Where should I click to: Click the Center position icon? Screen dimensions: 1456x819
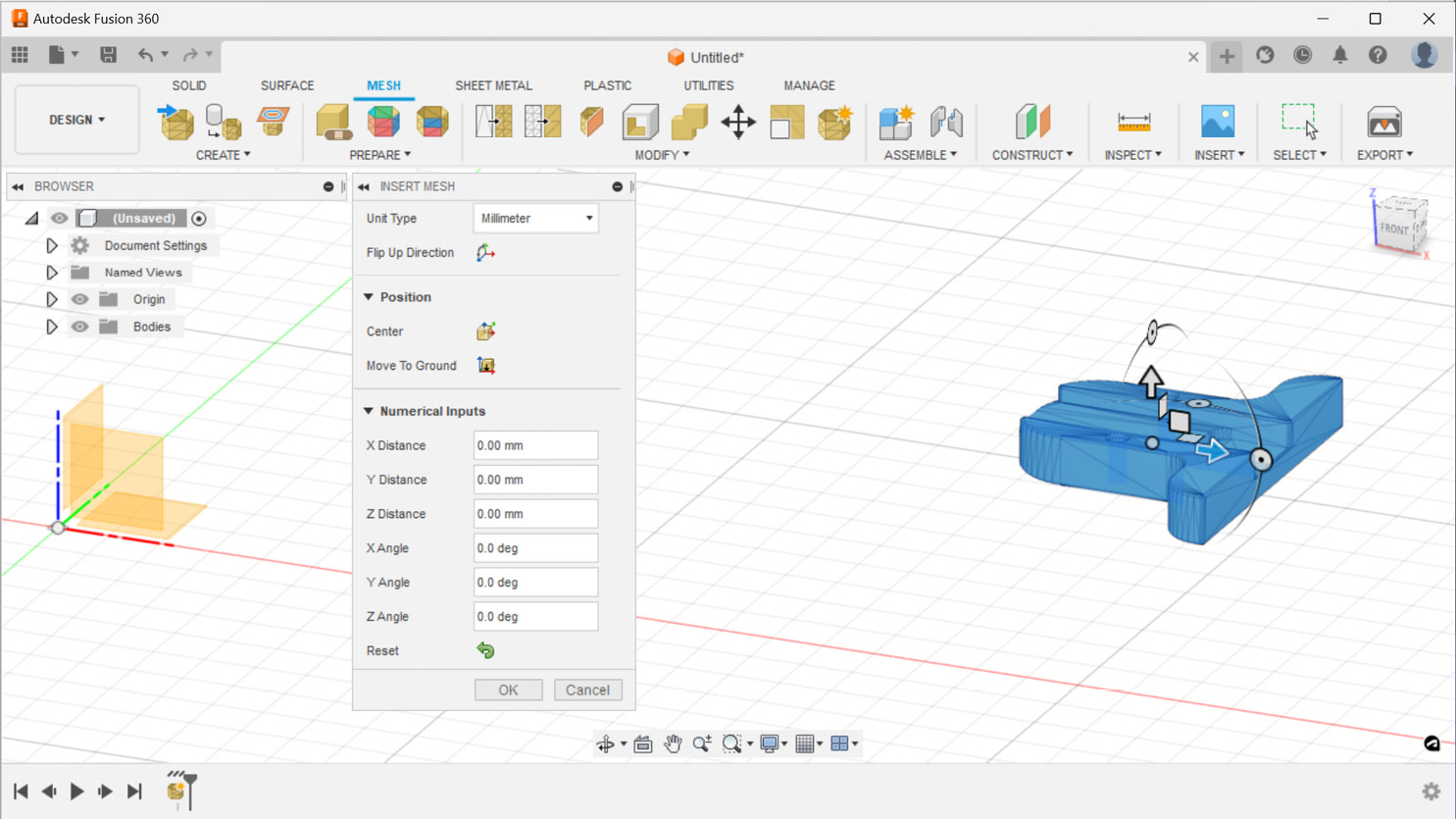(485, 332)
